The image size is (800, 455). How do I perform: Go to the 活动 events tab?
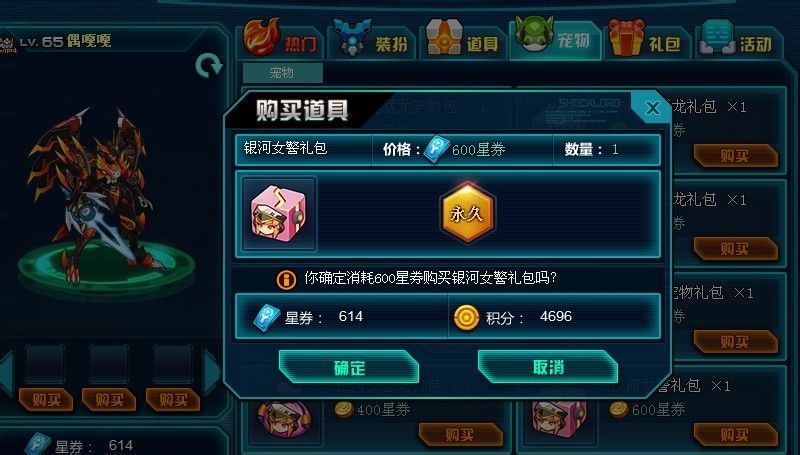pyautogui.click(x=737, y=39)
